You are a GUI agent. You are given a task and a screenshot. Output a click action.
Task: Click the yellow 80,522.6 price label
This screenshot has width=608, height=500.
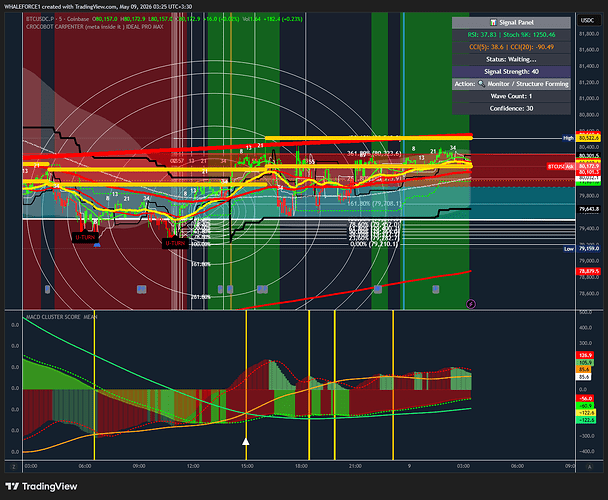(x=589, y=138)
